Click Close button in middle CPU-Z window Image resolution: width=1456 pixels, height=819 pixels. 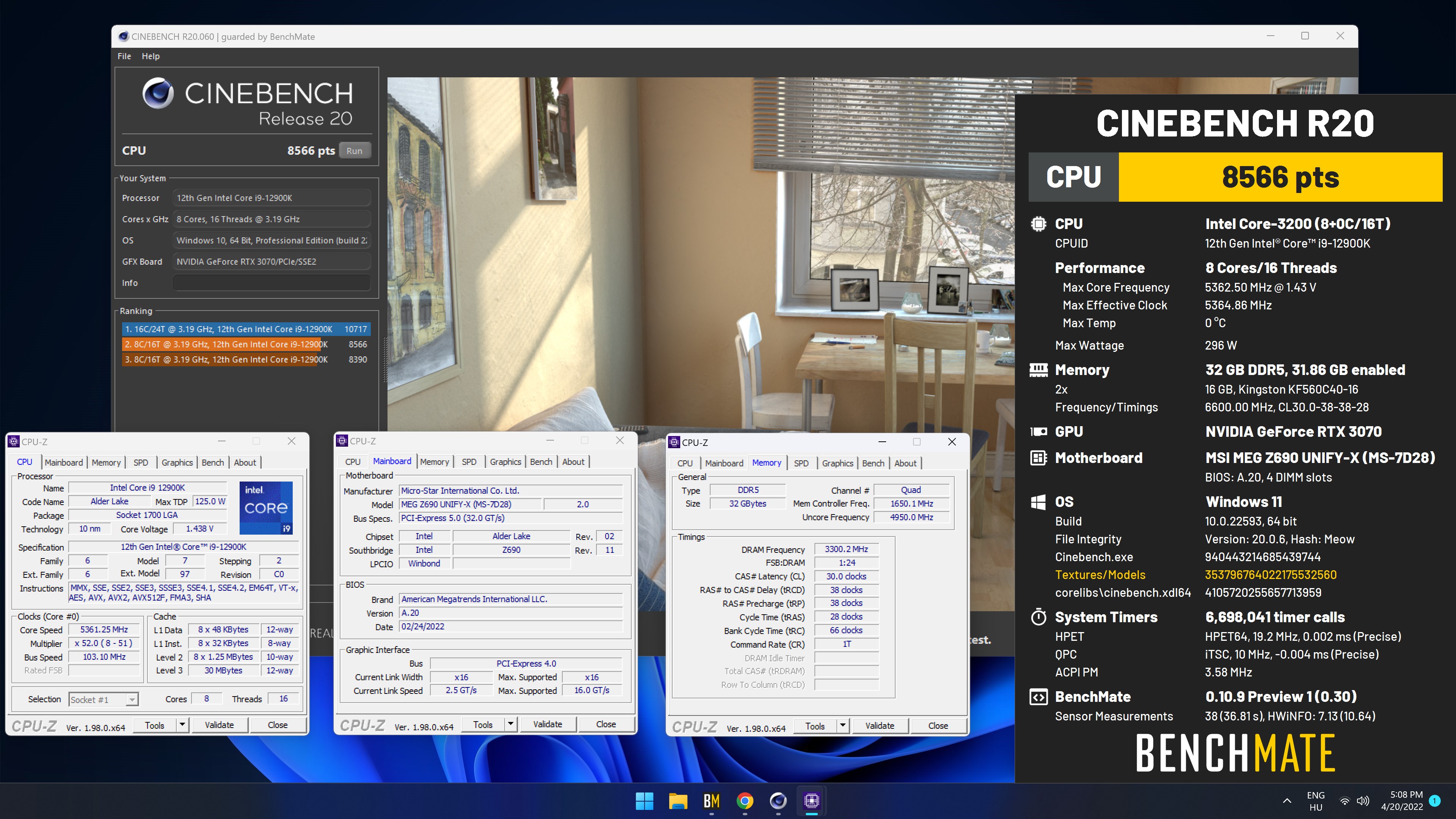point(606,725)
